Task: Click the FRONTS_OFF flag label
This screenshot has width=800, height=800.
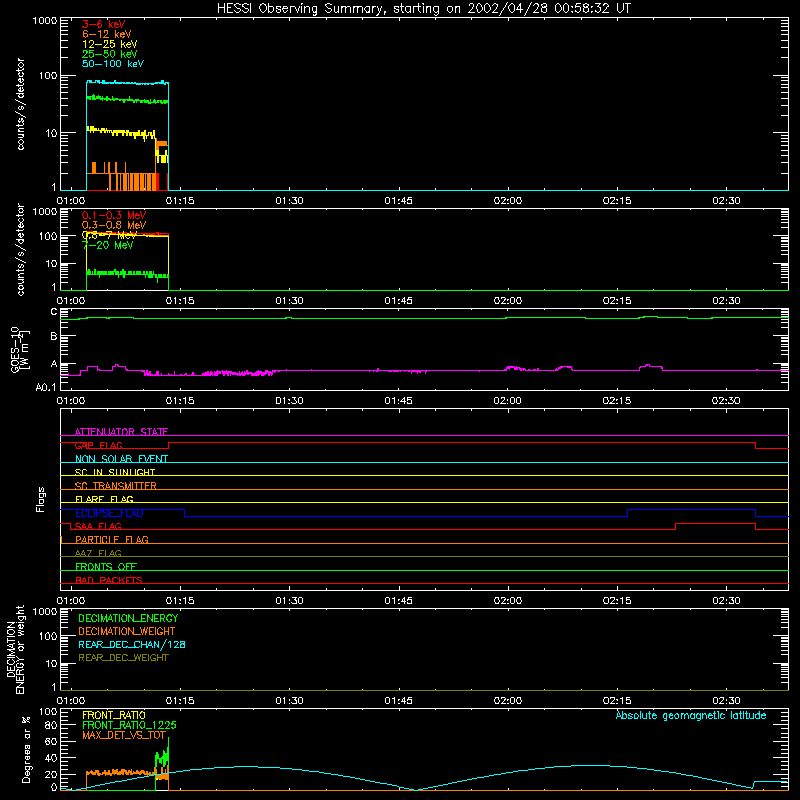Action: [106, 566]
